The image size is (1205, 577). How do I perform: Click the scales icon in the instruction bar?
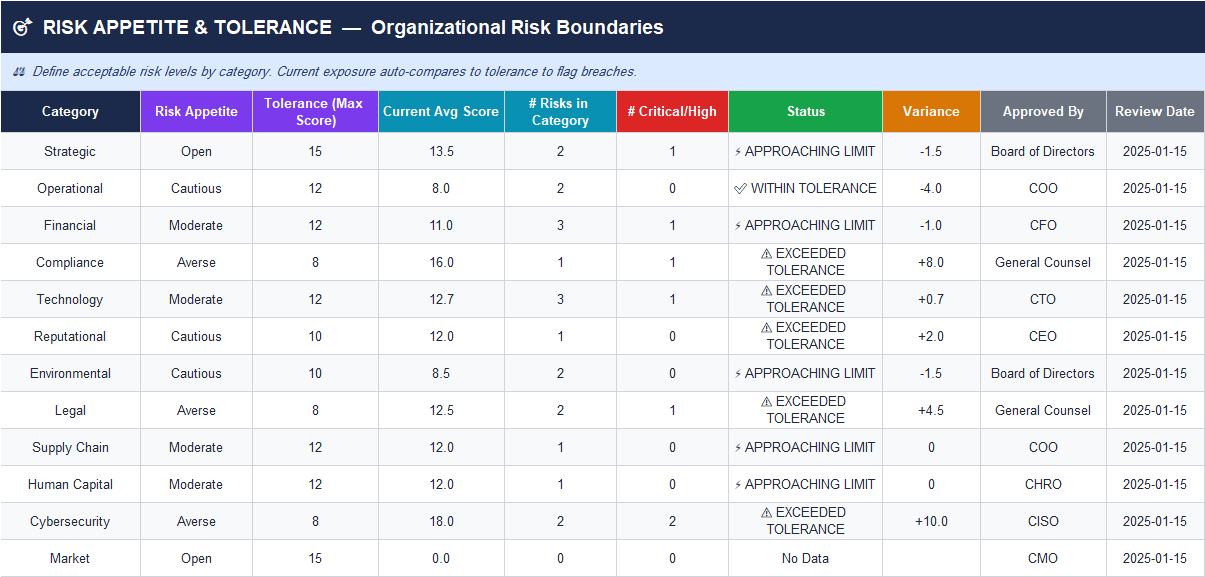coord(19,72)
